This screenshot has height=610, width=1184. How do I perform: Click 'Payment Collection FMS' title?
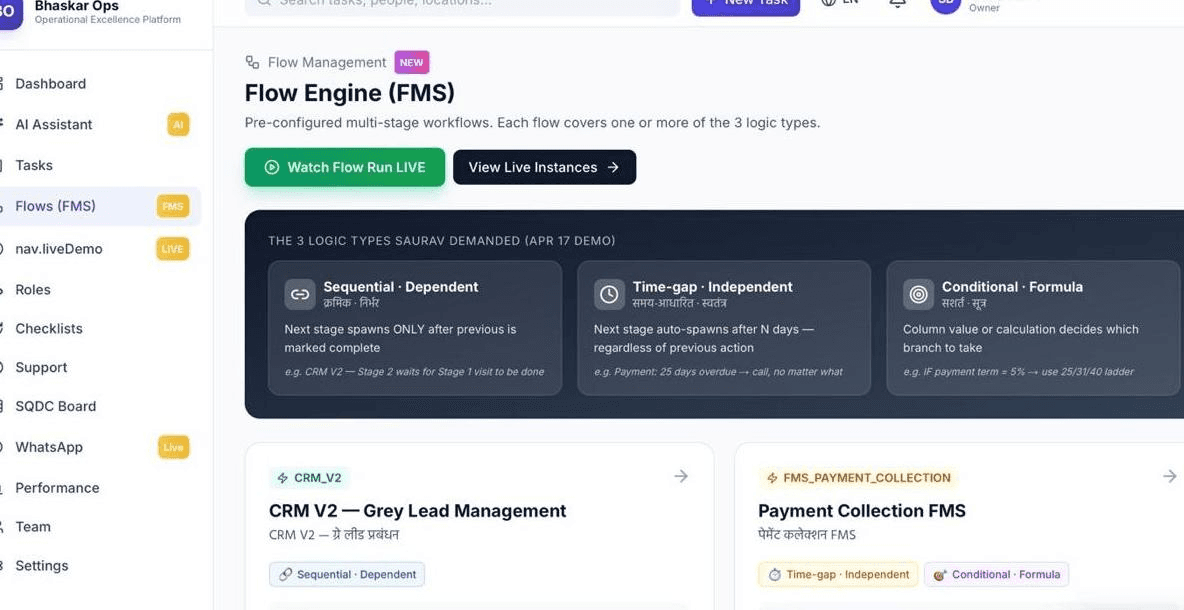click(x=862, y=511)
